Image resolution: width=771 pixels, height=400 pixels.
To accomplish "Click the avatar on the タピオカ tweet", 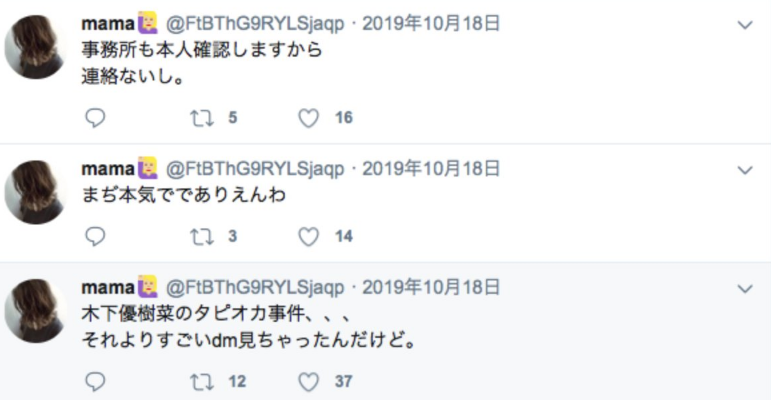I will (35, 310).
